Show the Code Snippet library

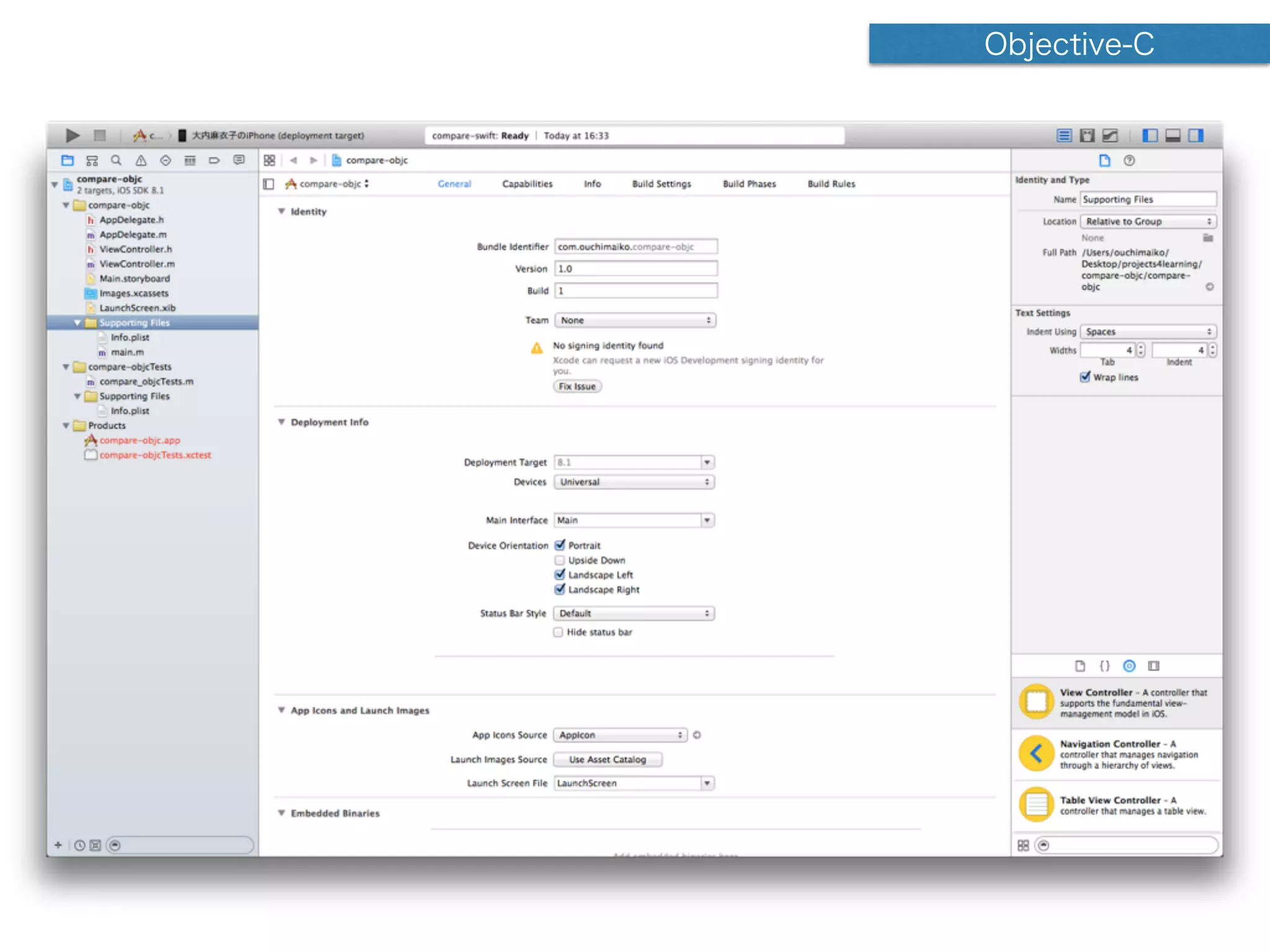tap(1104, 666)
